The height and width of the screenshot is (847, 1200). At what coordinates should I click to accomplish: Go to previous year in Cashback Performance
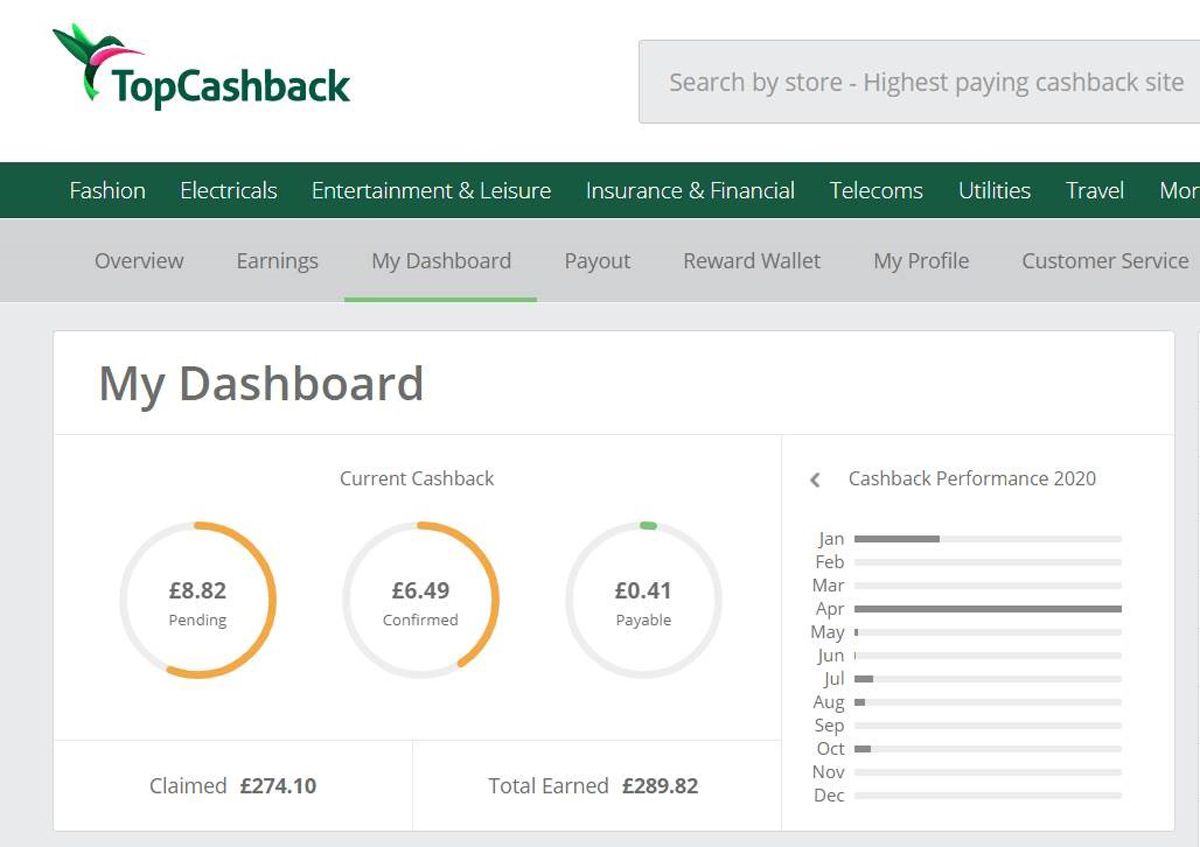coord(815,480)
